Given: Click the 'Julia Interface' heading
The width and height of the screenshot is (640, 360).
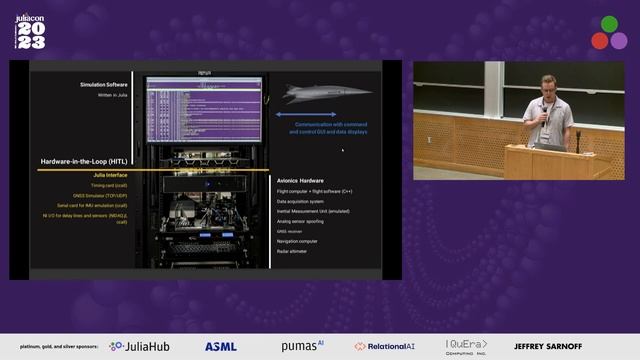Looking at the screenshot, I should [110, 175].
